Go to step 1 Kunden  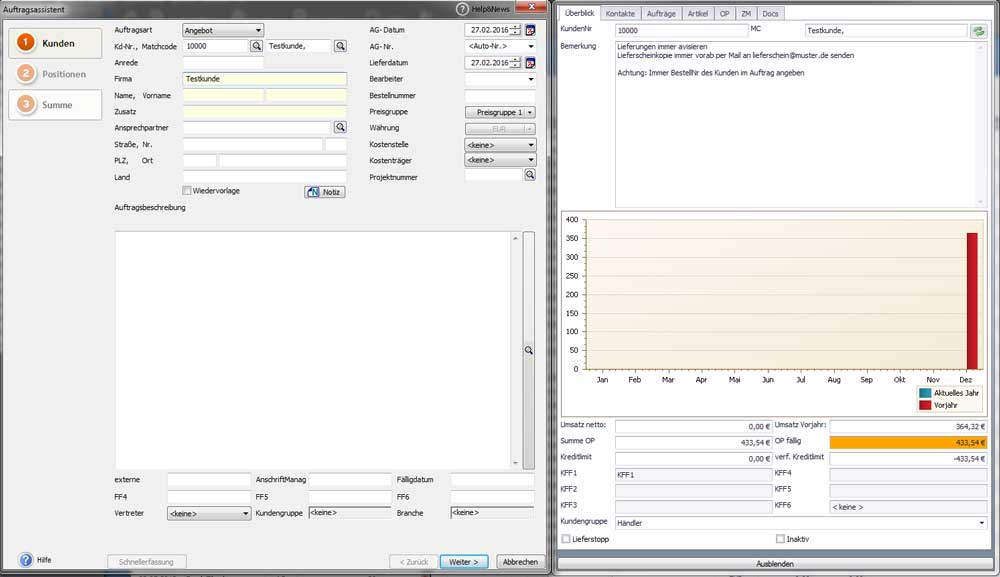pyautogui.click(x=55, y=43)
